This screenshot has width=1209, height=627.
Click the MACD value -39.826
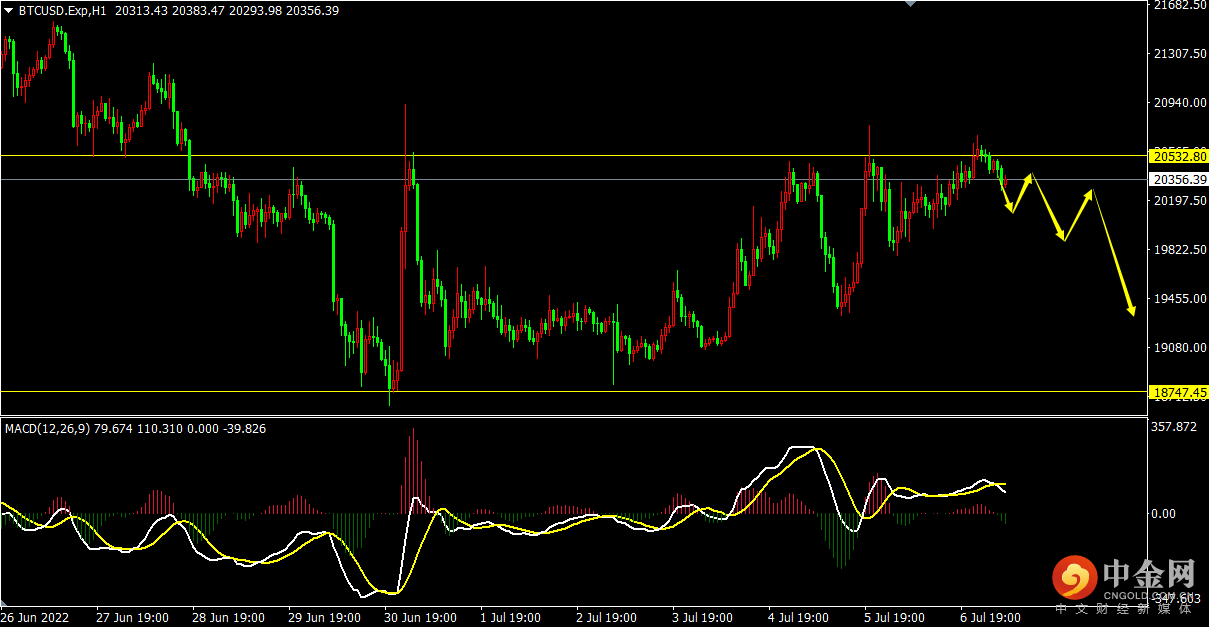[246, 429]
